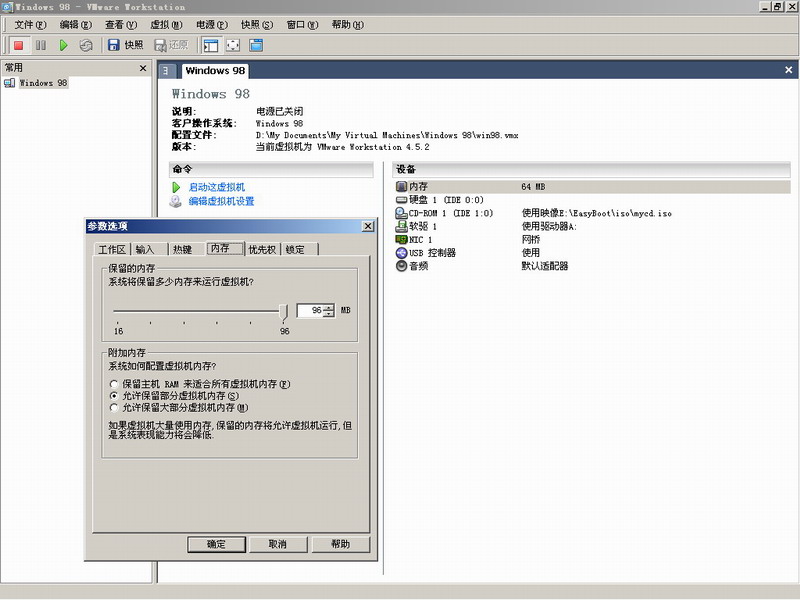The height and width of the screenshot is (600, 800).
Task: Choose 保留主机 RAM 来适合所有虚拟机内存 option
Action: click(200, 384)
